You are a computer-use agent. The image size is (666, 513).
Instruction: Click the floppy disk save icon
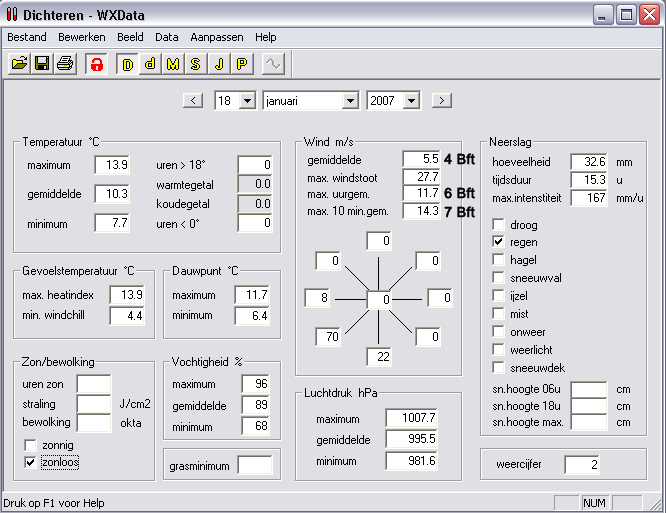pos(42,64)
